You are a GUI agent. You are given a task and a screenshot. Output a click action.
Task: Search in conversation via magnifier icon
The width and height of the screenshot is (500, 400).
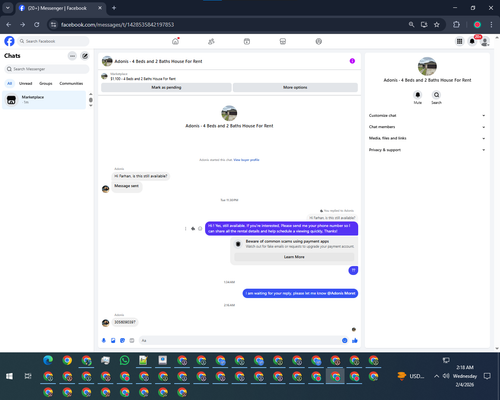click(x=436, y=95)
